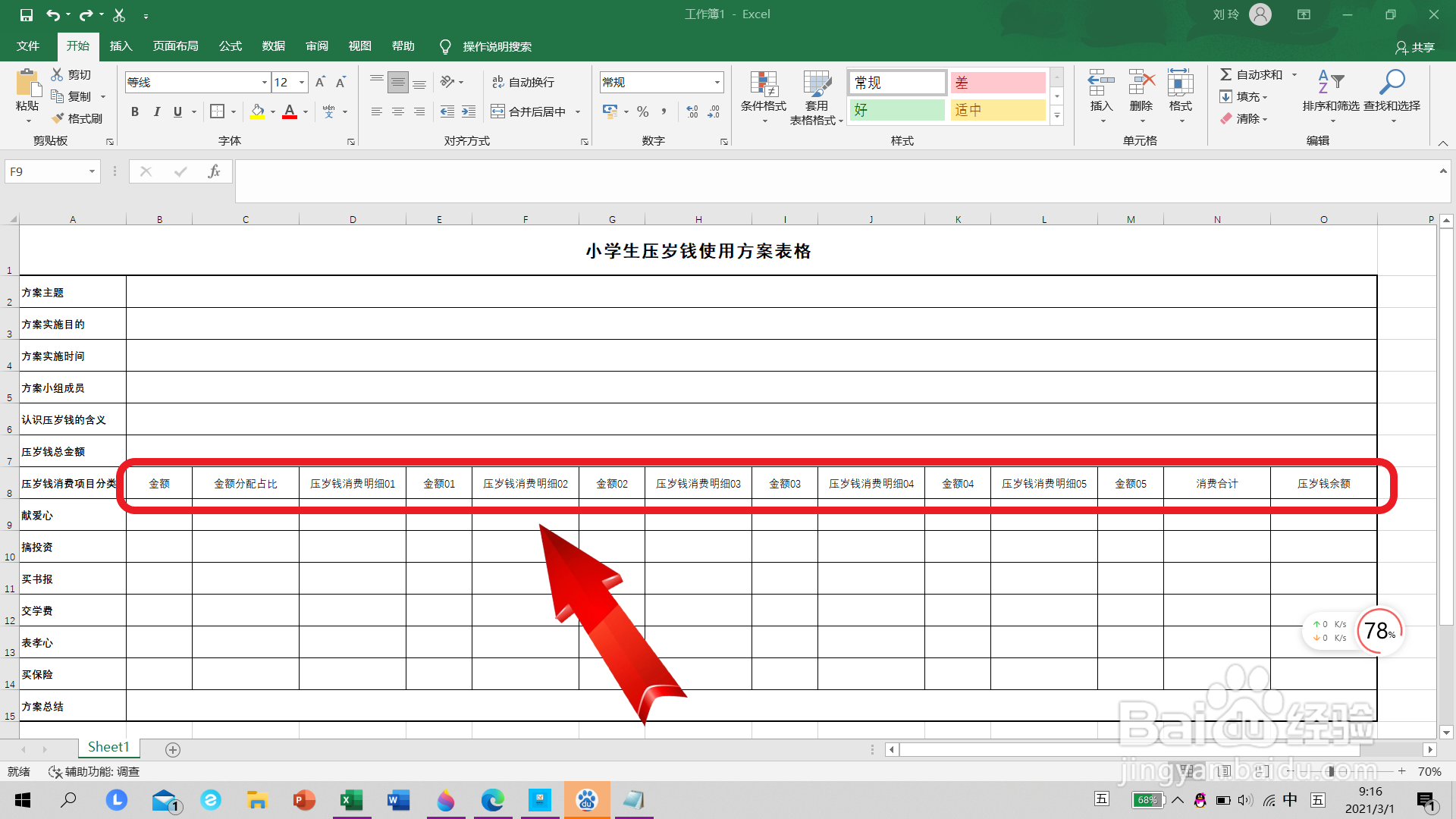Open the Clear (清除) dropdown
The image size is (1456, 819).
click(1244, 118)
